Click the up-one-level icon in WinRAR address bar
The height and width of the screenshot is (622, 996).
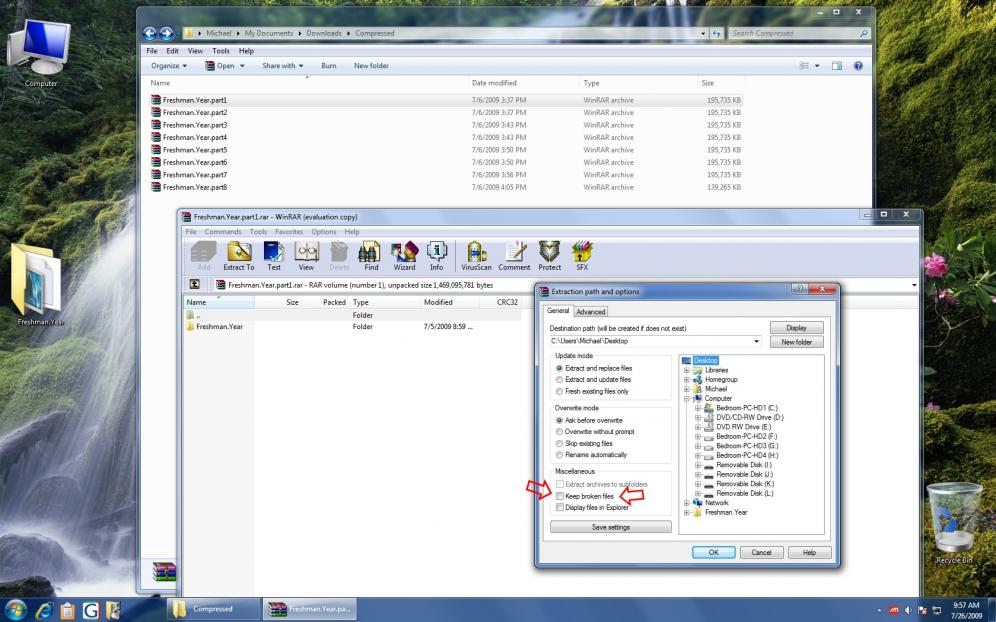(x=194, y=285)
